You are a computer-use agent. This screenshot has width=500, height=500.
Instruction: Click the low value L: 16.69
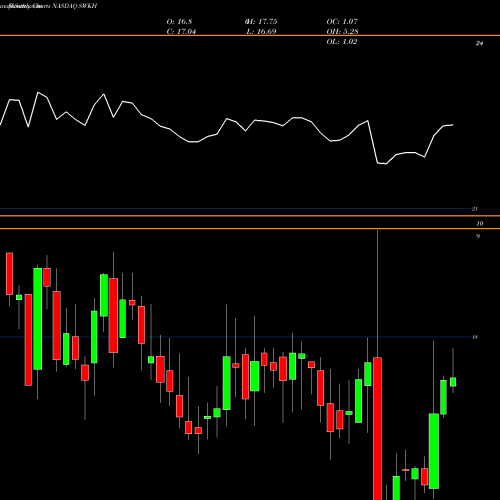(x=261, y=31)
